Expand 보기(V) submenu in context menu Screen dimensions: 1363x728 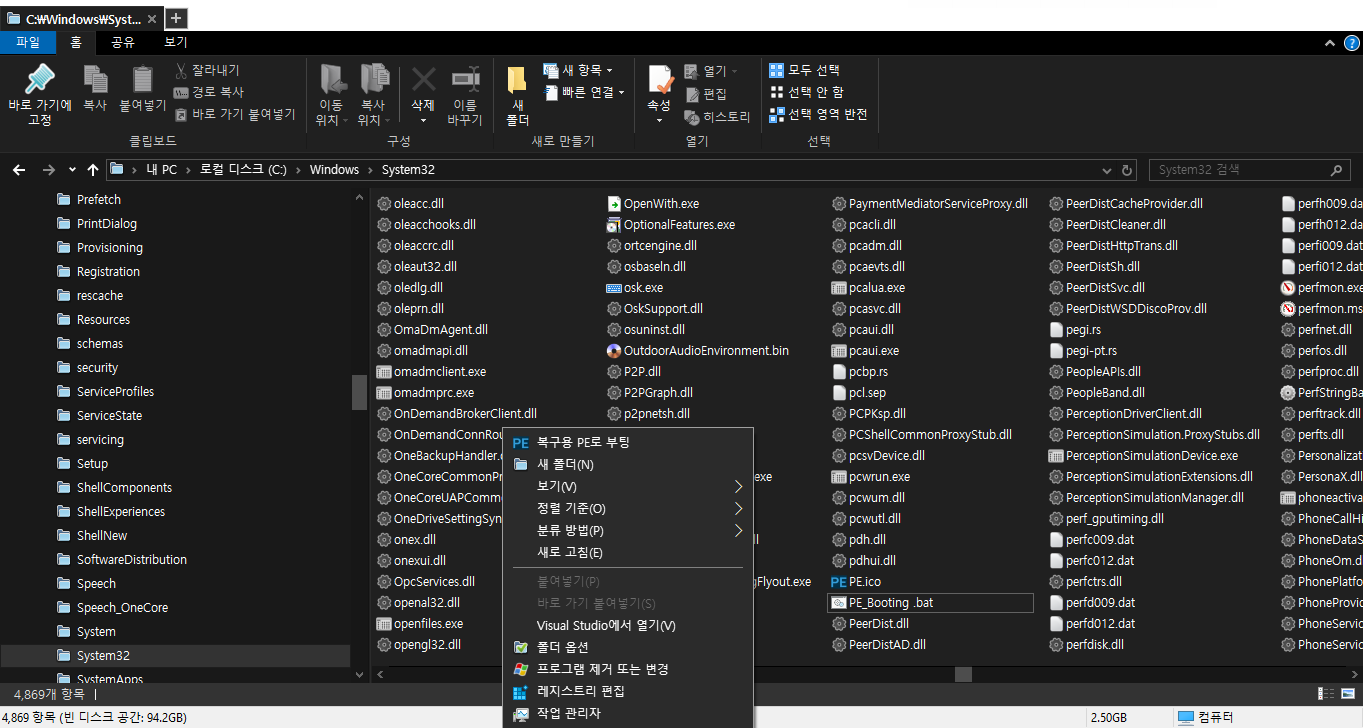click(x=627, y=486)
